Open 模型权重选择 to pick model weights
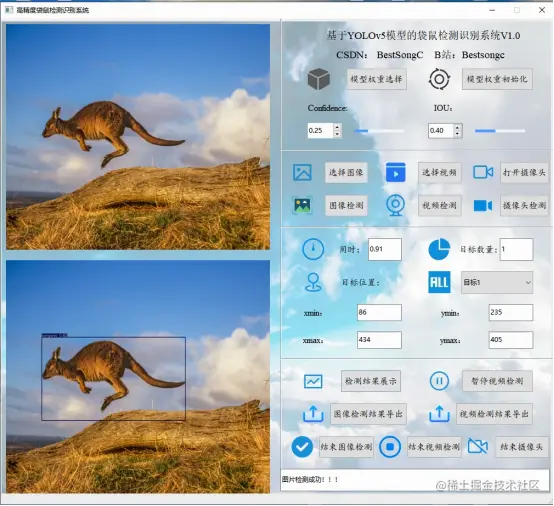 pos(376,79)
